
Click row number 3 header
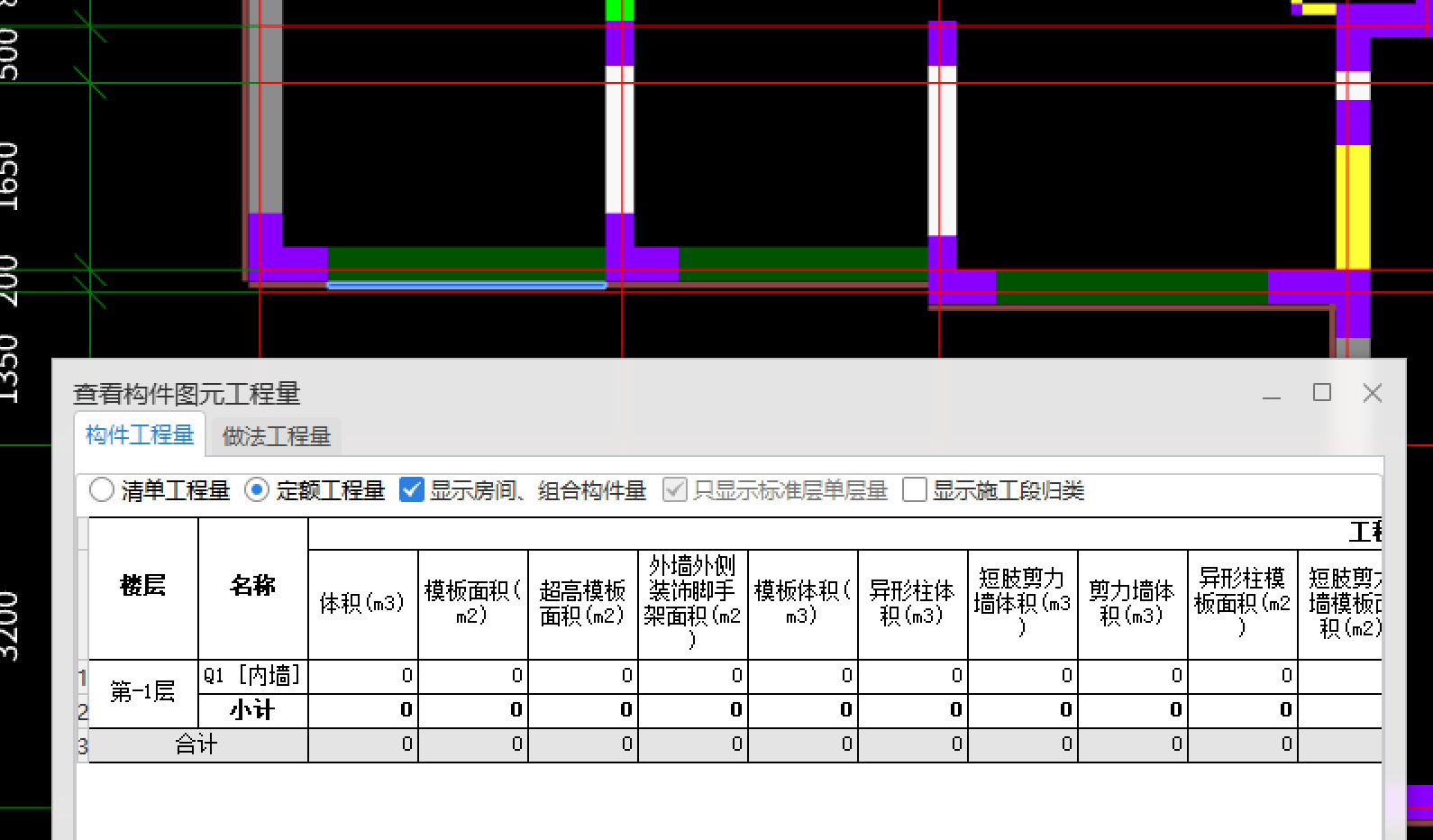tap(83, 745)
